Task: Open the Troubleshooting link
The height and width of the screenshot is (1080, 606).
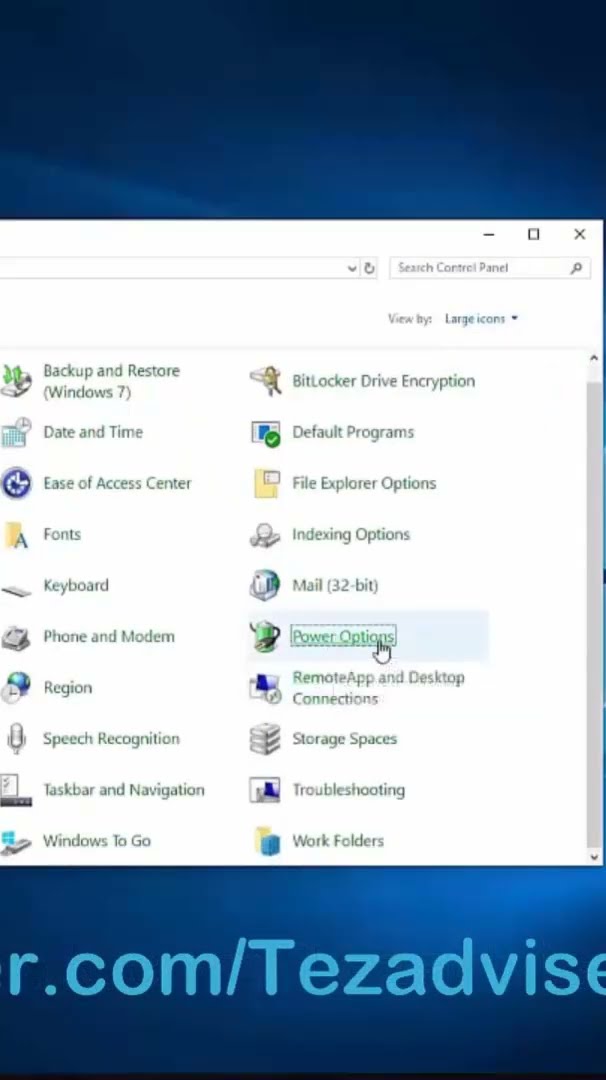Action: 348,789
